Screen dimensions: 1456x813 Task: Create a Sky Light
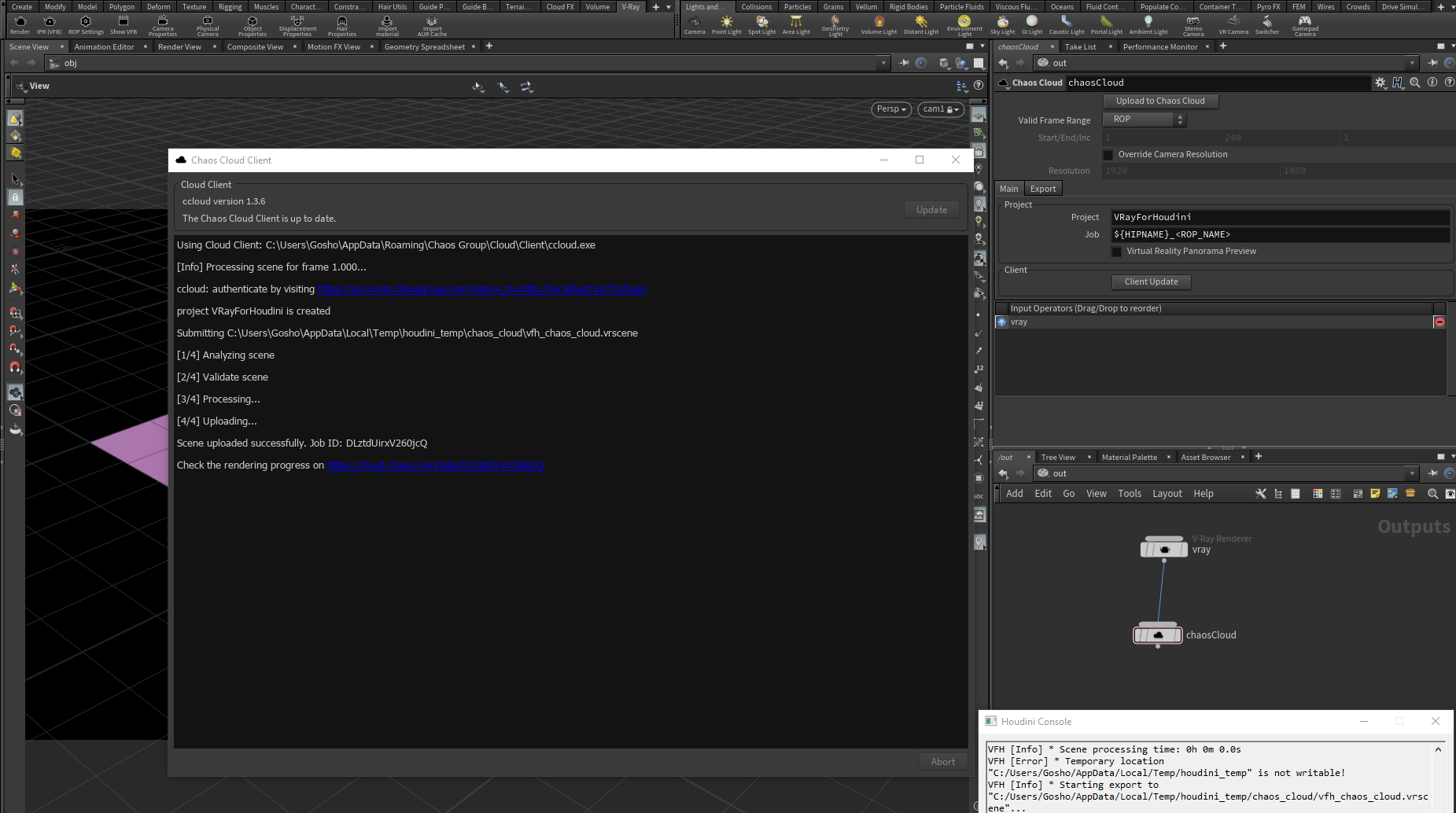(x=1002, y=25)
